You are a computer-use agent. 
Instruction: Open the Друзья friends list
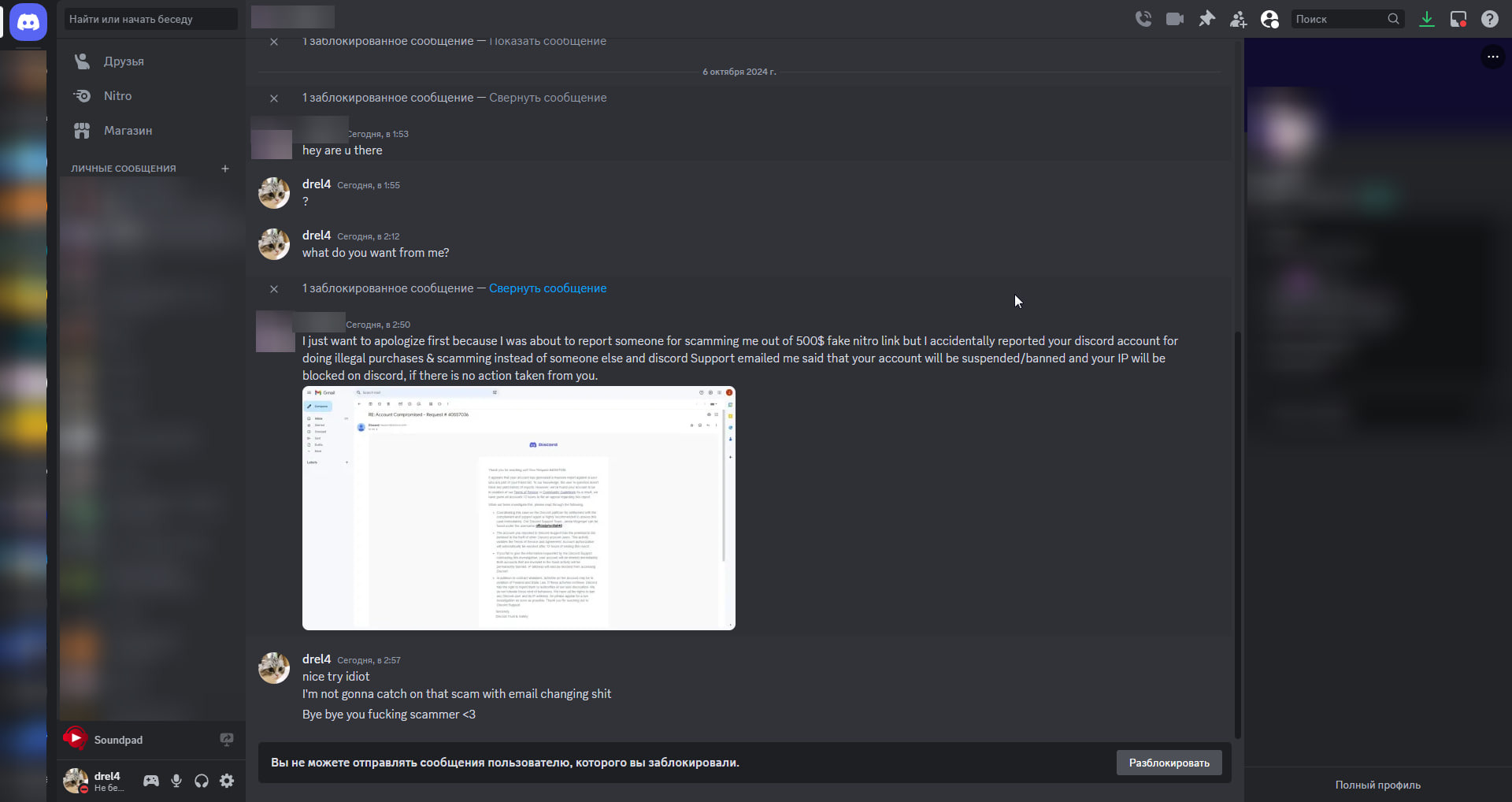coord(151,61)
